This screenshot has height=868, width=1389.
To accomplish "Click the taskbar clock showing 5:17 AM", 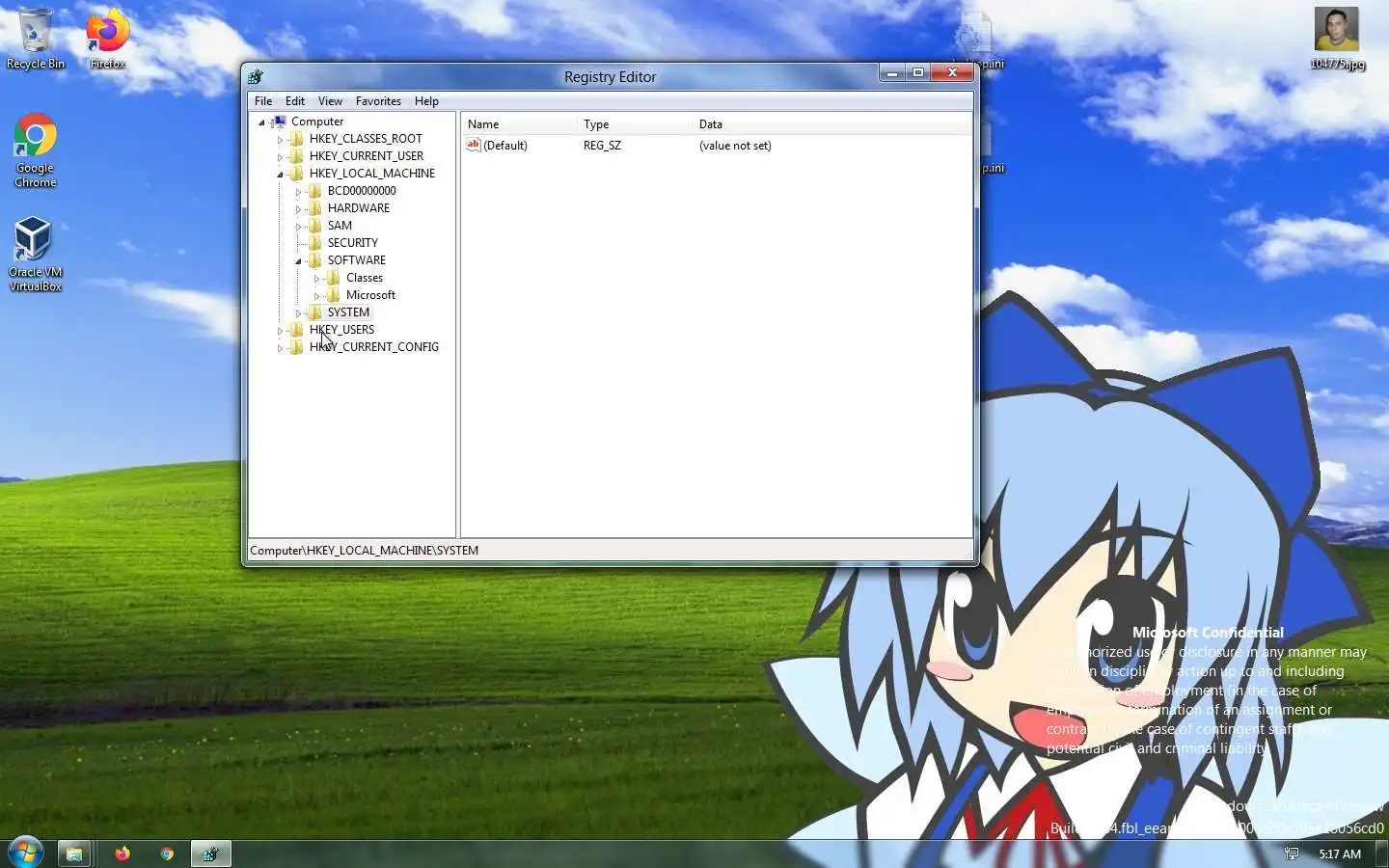I will 1340,854.
